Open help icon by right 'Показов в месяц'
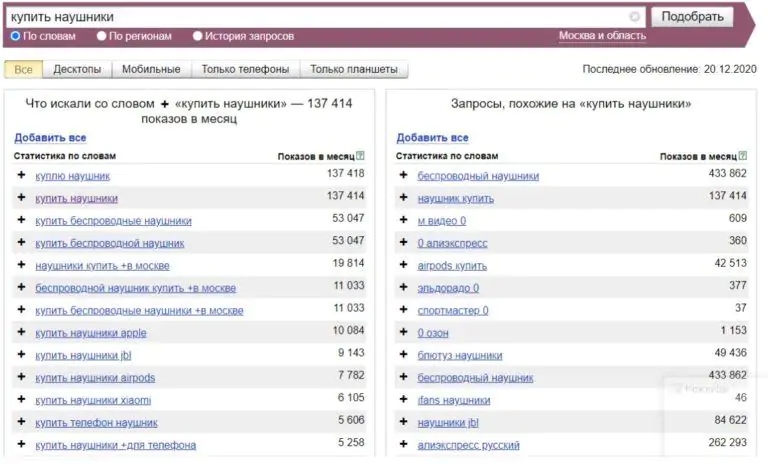This screenshot has width=768, height=464. (x=743, y=156)
